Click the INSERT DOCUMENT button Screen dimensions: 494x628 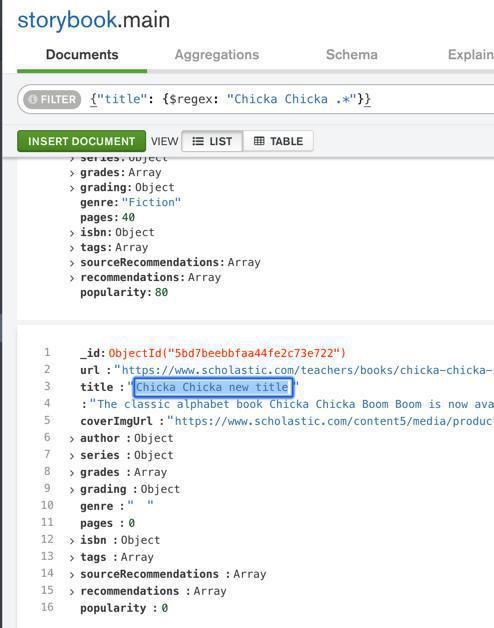pos(81,141)
